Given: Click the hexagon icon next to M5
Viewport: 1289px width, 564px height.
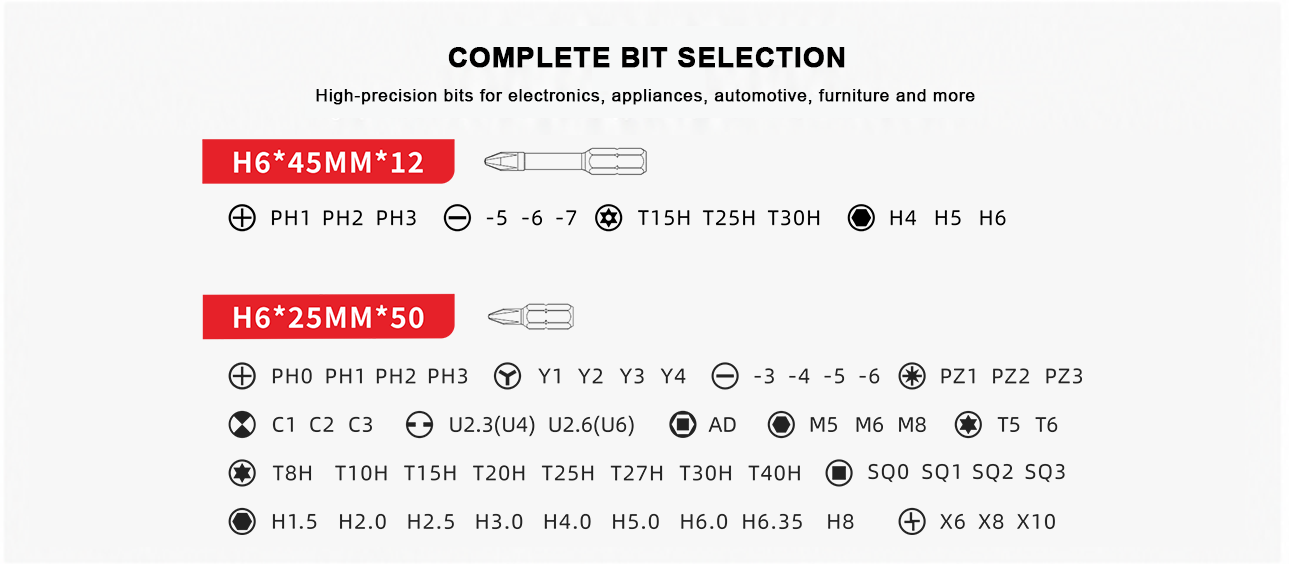Looking at the screenshot, I should (x=781, y=424).
